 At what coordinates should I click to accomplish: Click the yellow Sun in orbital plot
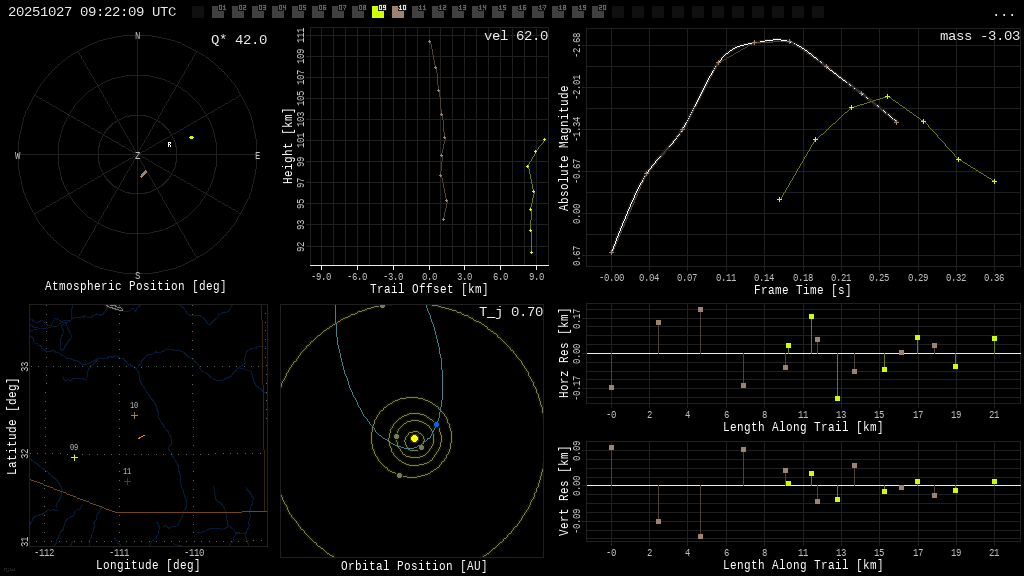point(414,438)
